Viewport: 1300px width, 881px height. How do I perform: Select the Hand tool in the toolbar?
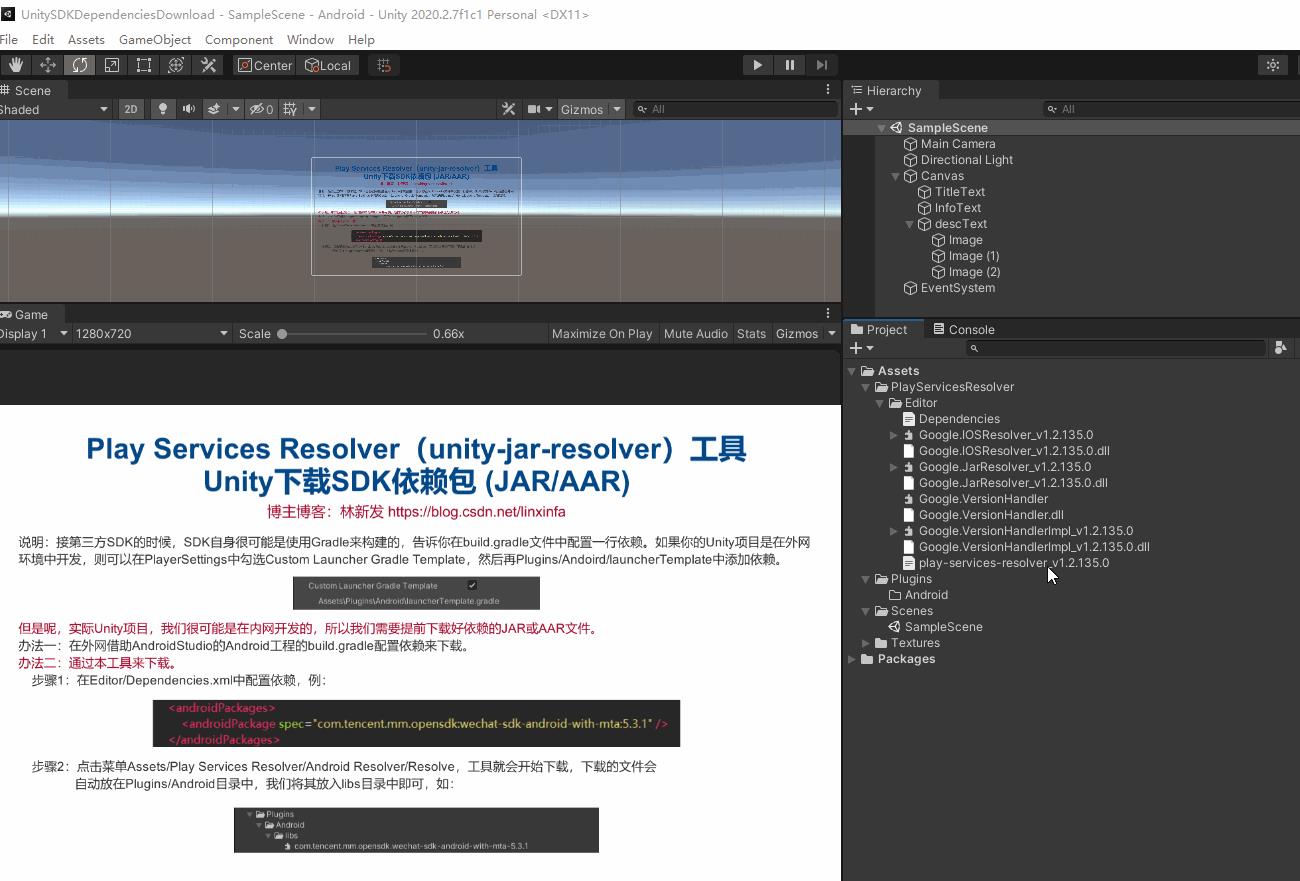[15, 65]
